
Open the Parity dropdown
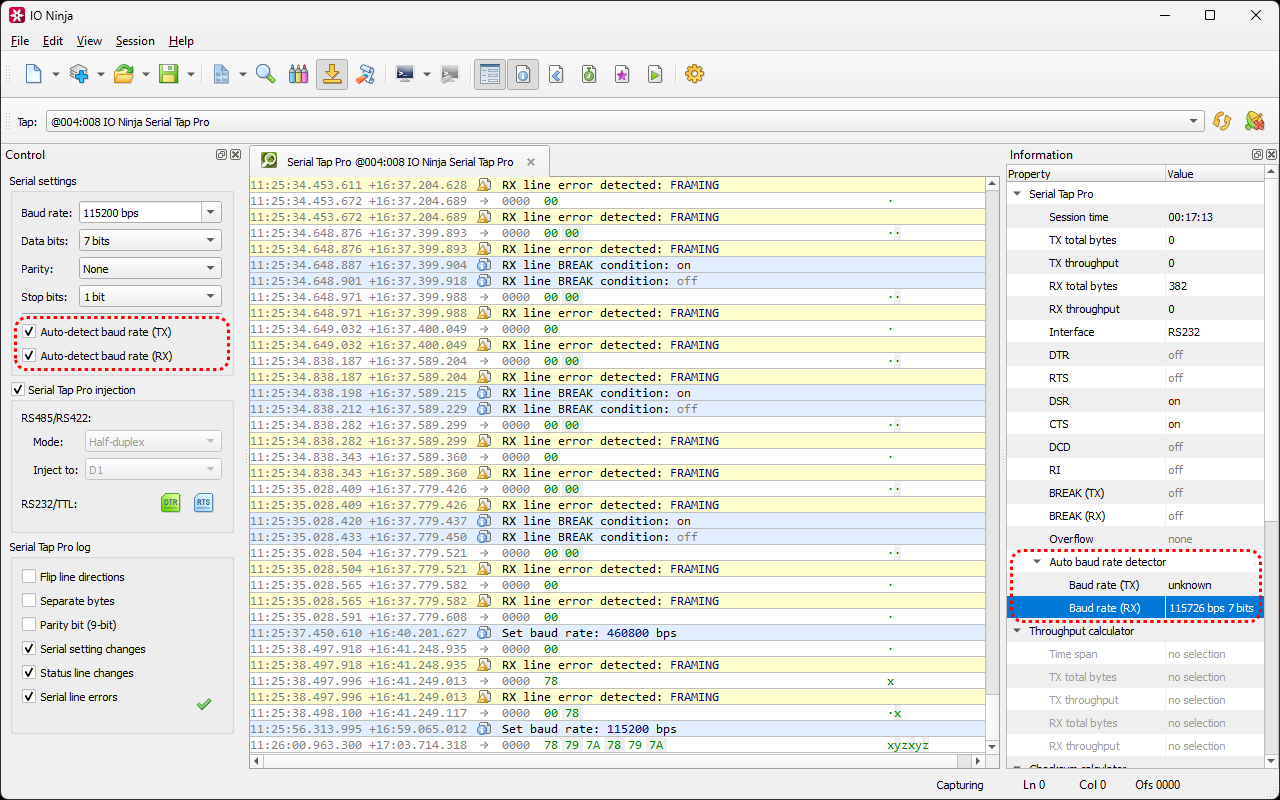(x=210, y=269)
